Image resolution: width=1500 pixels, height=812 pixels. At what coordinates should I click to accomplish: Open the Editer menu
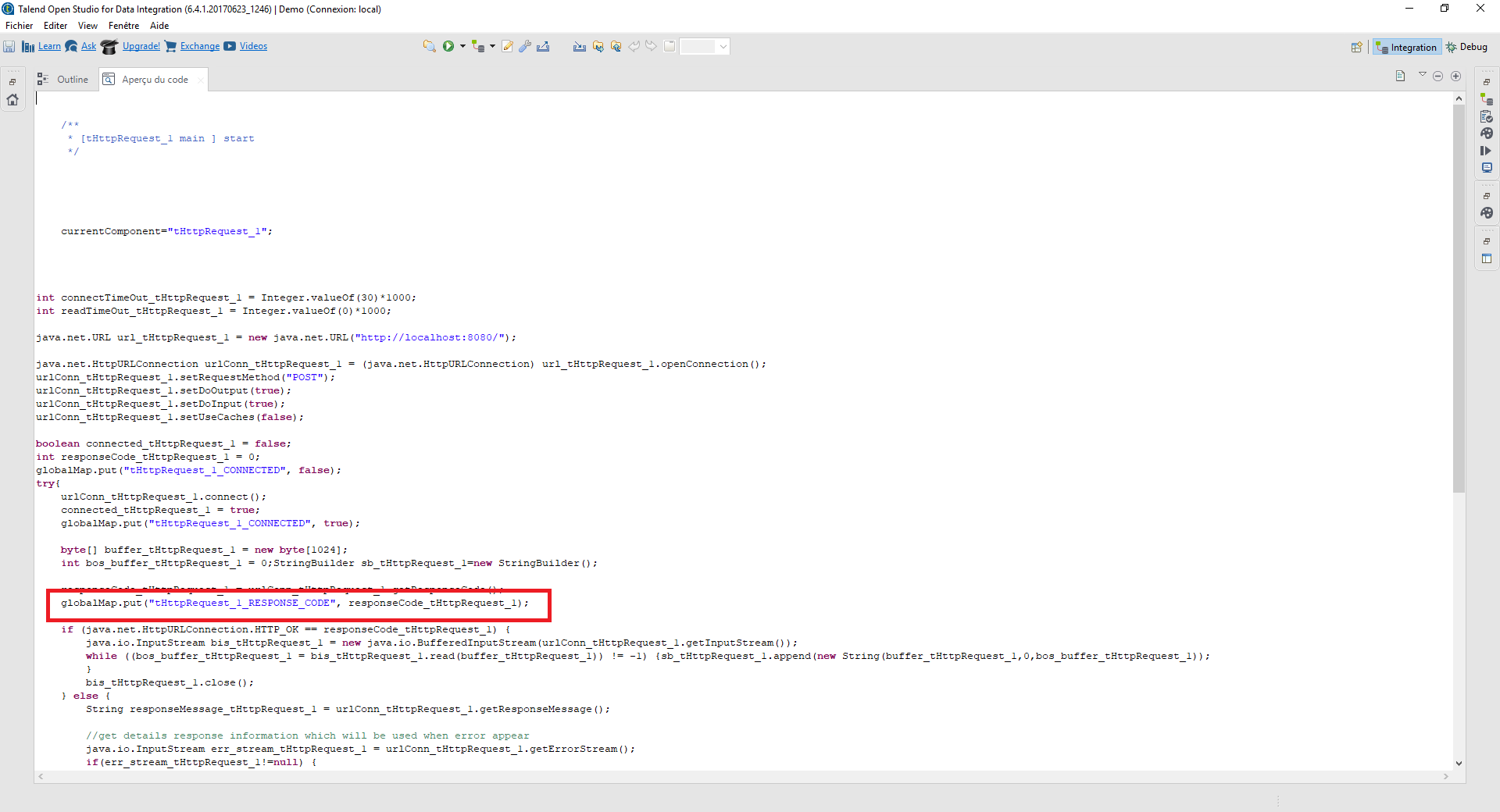[55, 26]
